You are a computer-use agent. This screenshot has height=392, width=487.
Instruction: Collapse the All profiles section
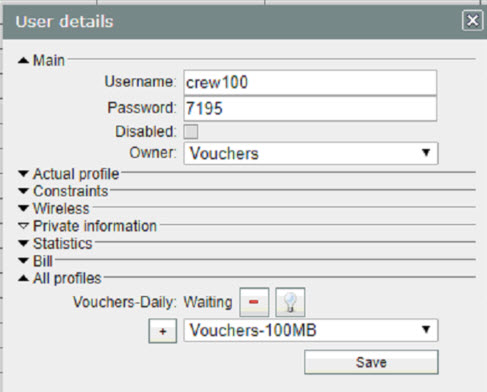click(23, 278)
